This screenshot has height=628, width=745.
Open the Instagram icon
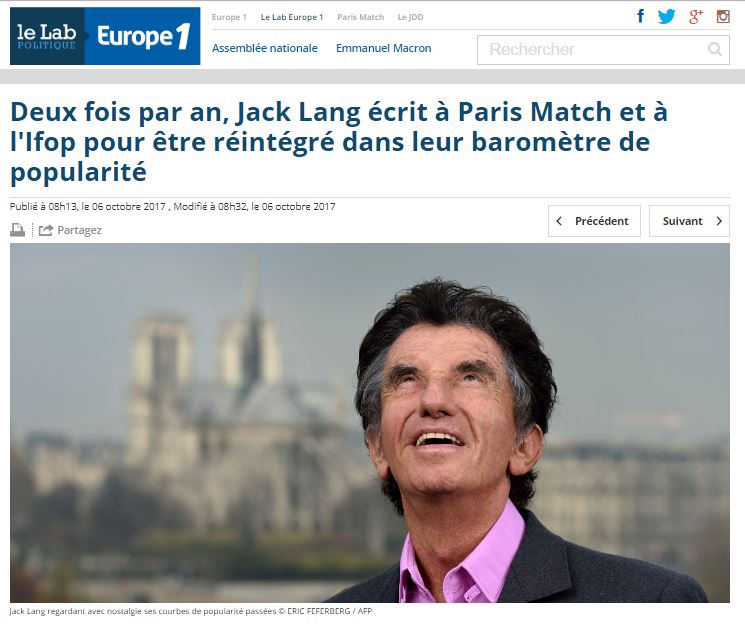tap(723, 17)
